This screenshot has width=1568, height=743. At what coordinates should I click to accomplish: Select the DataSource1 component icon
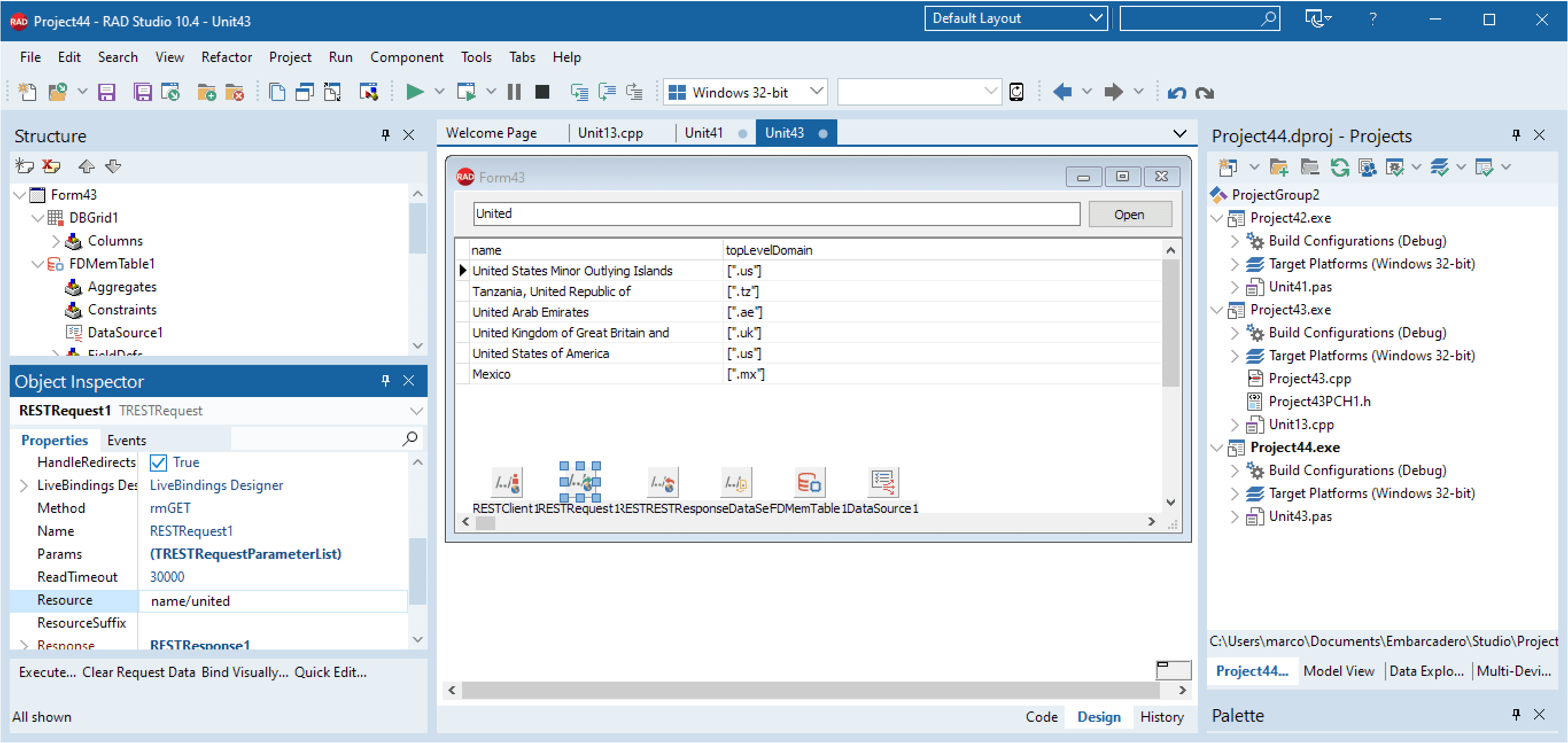tap(883, 483)
